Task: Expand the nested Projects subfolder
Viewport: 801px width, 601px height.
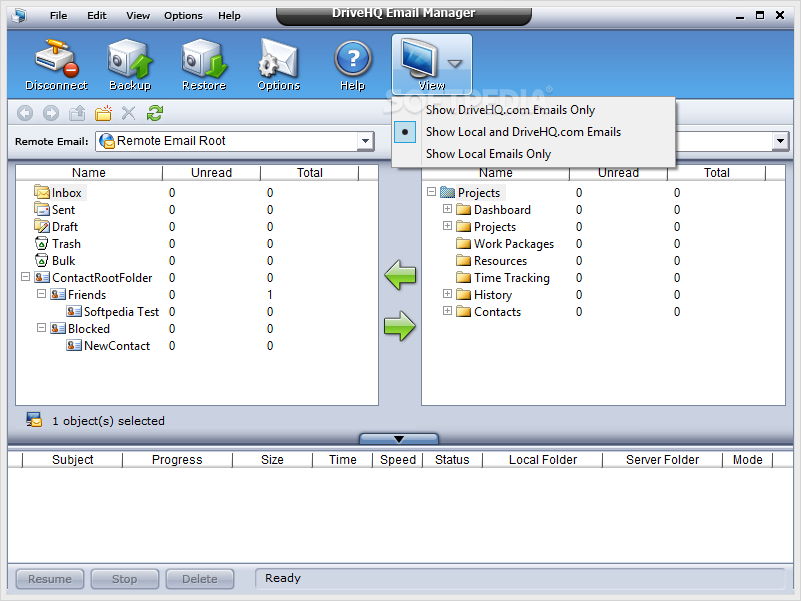Action: [x=447, y=225]
